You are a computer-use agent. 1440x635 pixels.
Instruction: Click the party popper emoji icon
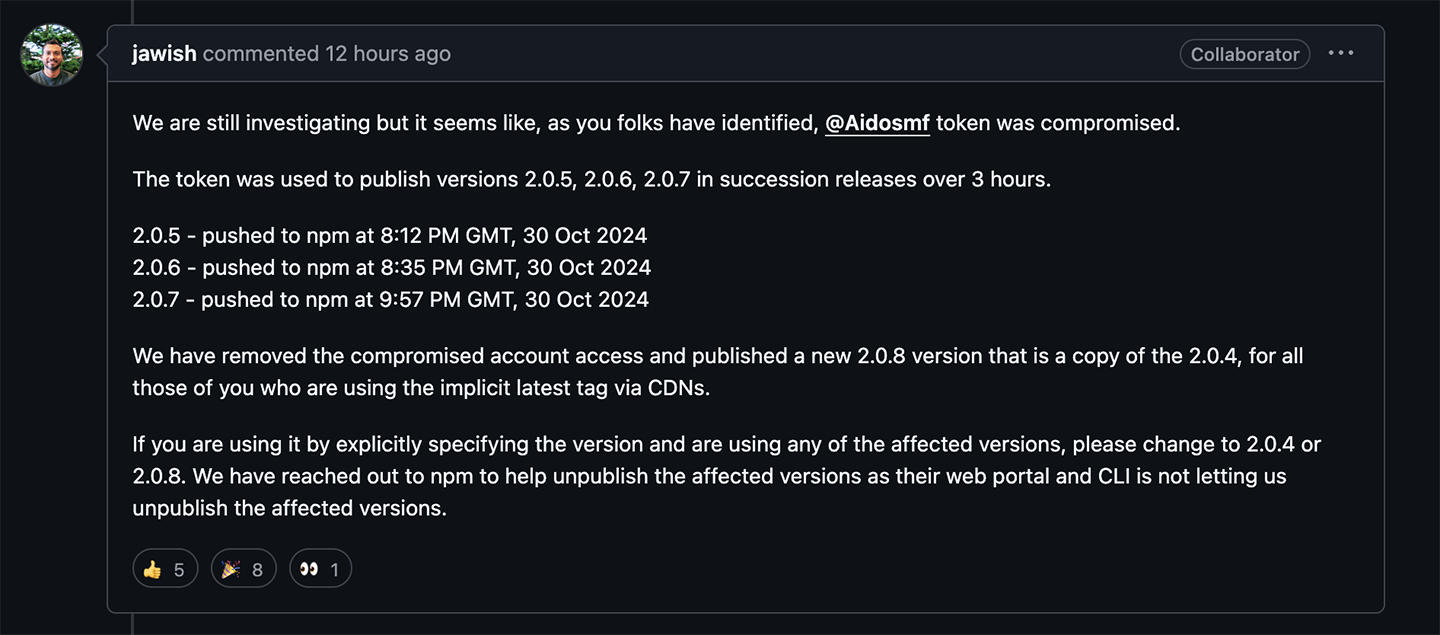(x=230, y=569)
